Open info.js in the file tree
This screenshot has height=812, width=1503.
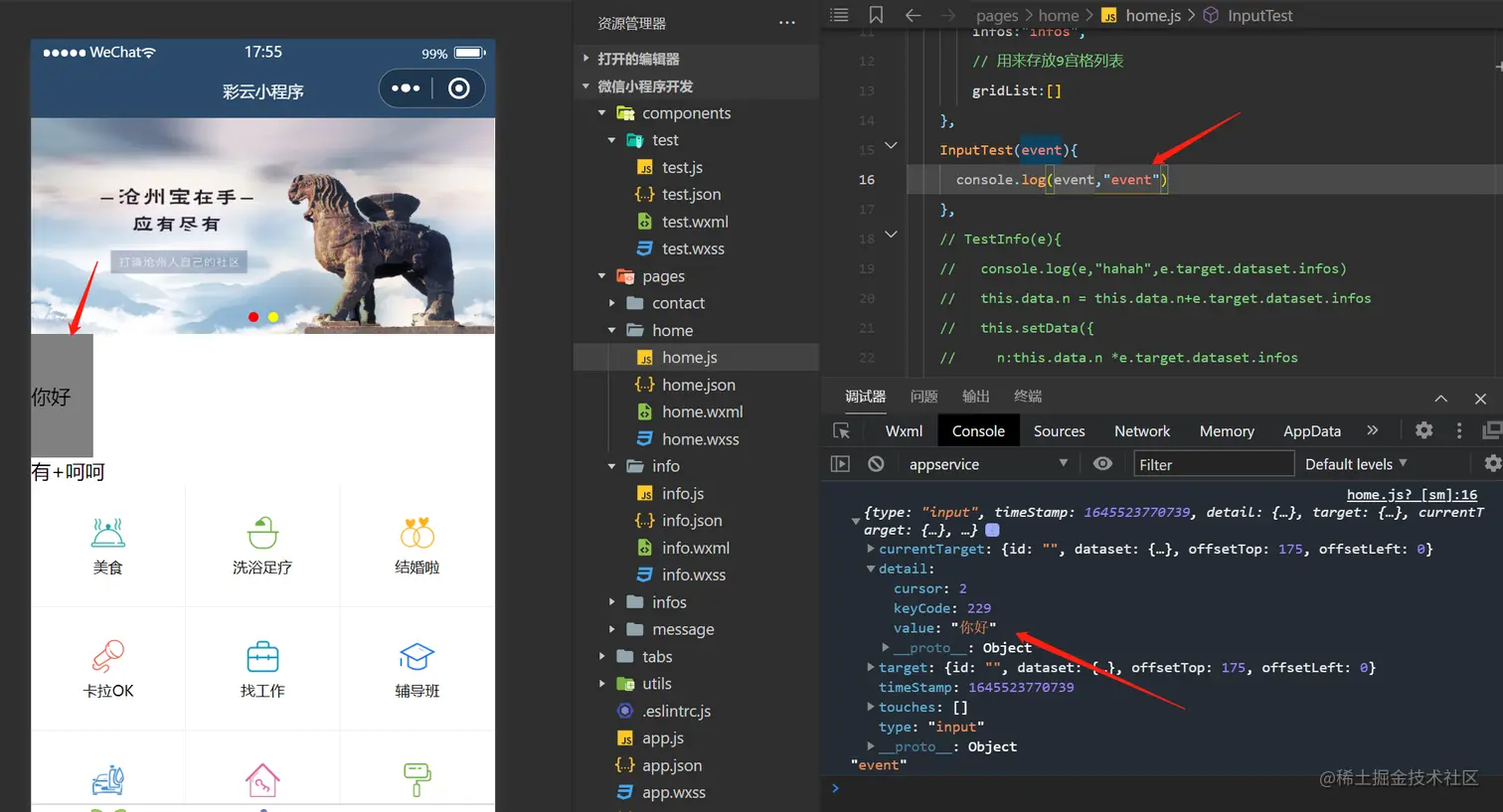[683, 493]
